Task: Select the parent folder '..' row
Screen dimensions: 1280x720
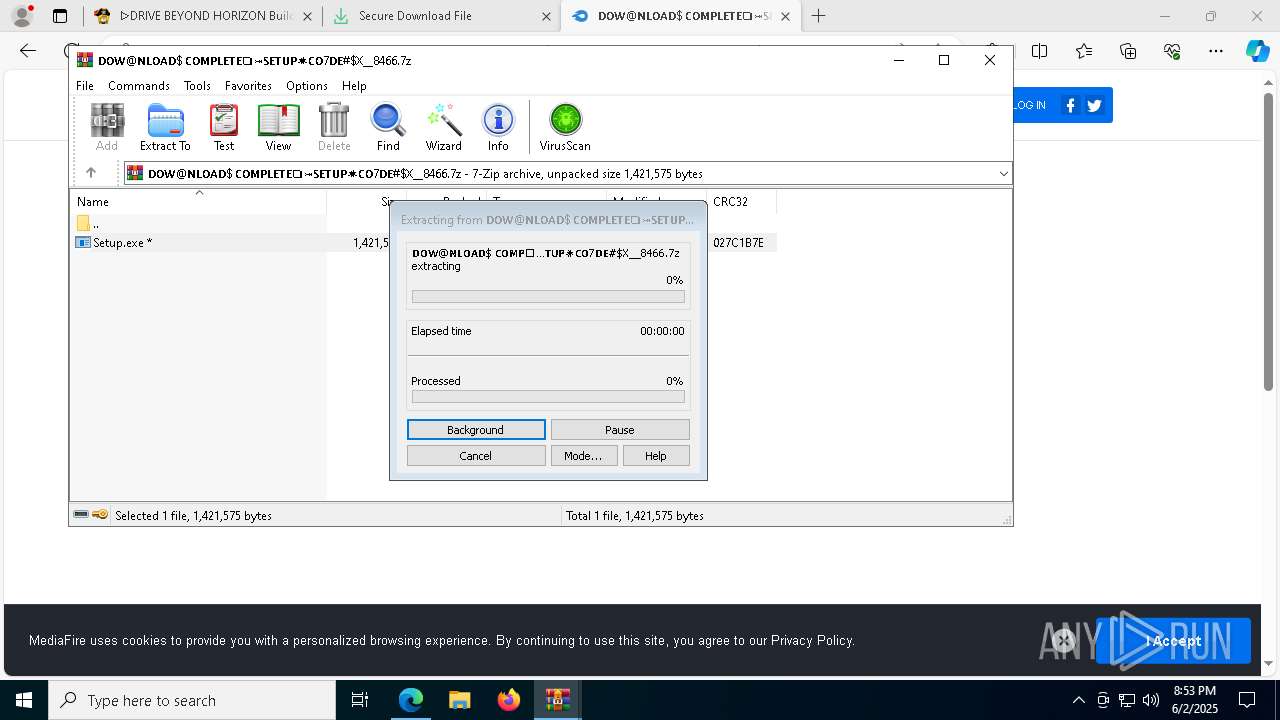Action: pyautogui.click(x=200, y=223)
